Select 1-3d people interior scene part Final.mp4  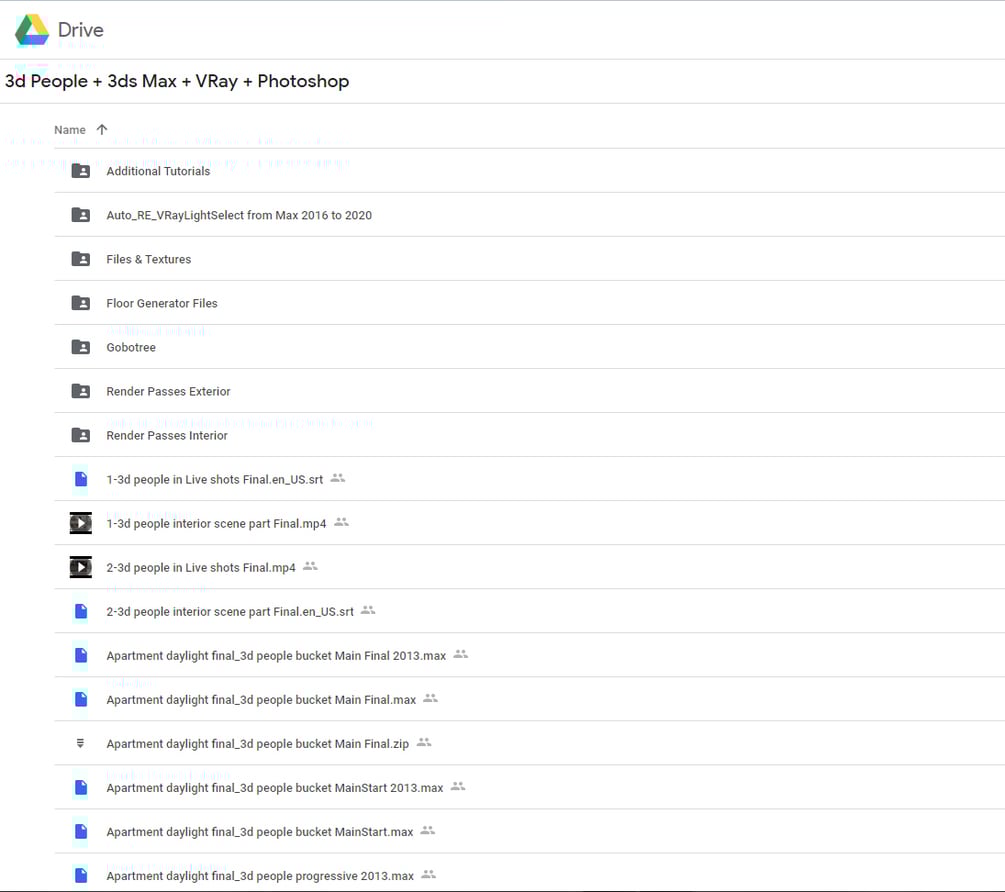coord(217,524)
